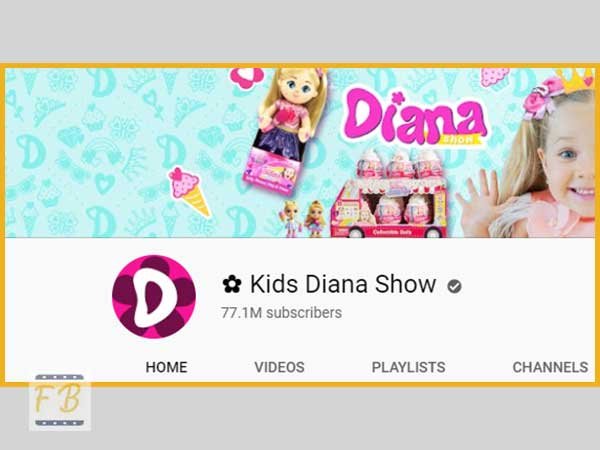Open the PLAYLISTS tab
Image resolution: width=600 pixels, height=450 pixels.
coord(408,367)
